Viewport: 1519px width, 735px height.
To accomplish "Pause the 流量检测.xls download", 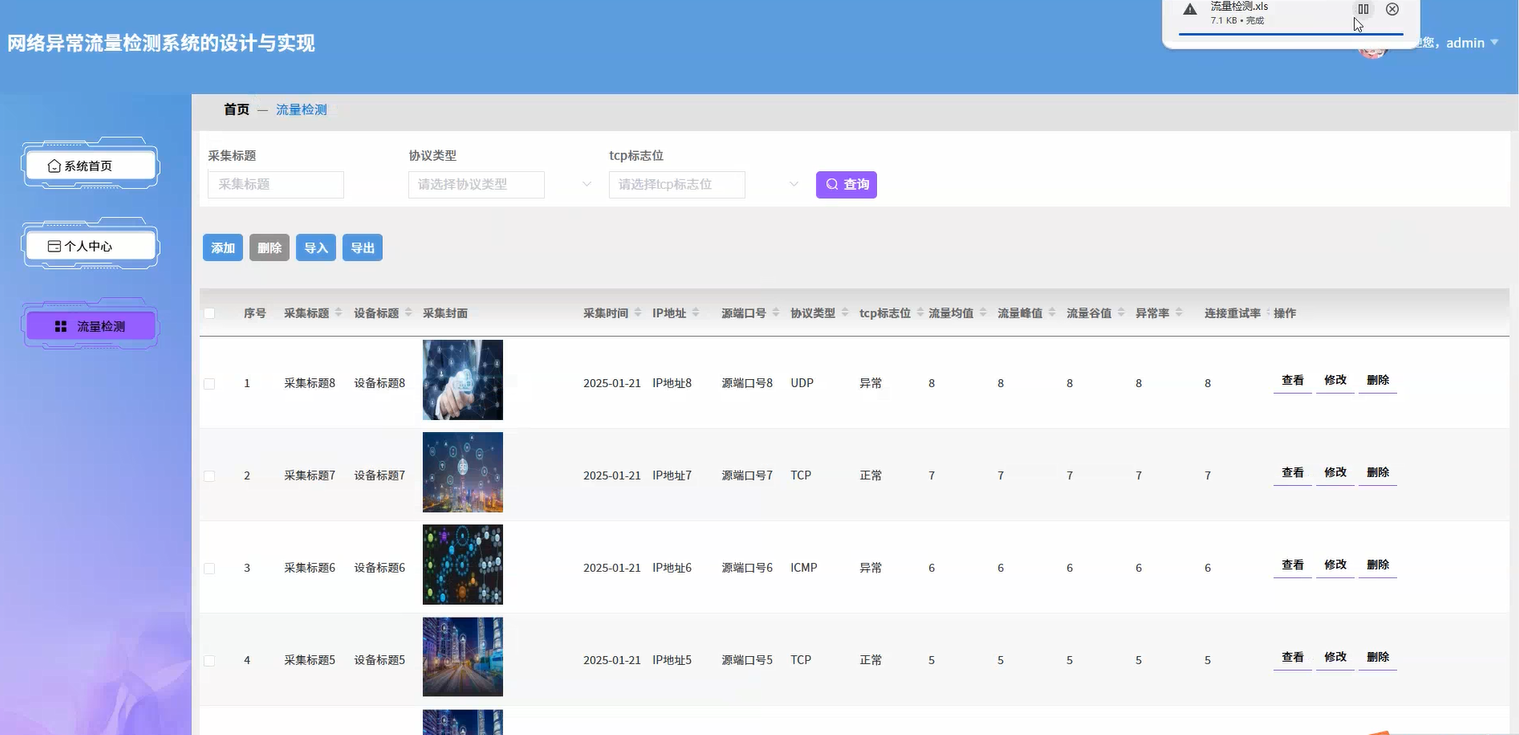I will pyautogui.click(x=1363, y=9).
